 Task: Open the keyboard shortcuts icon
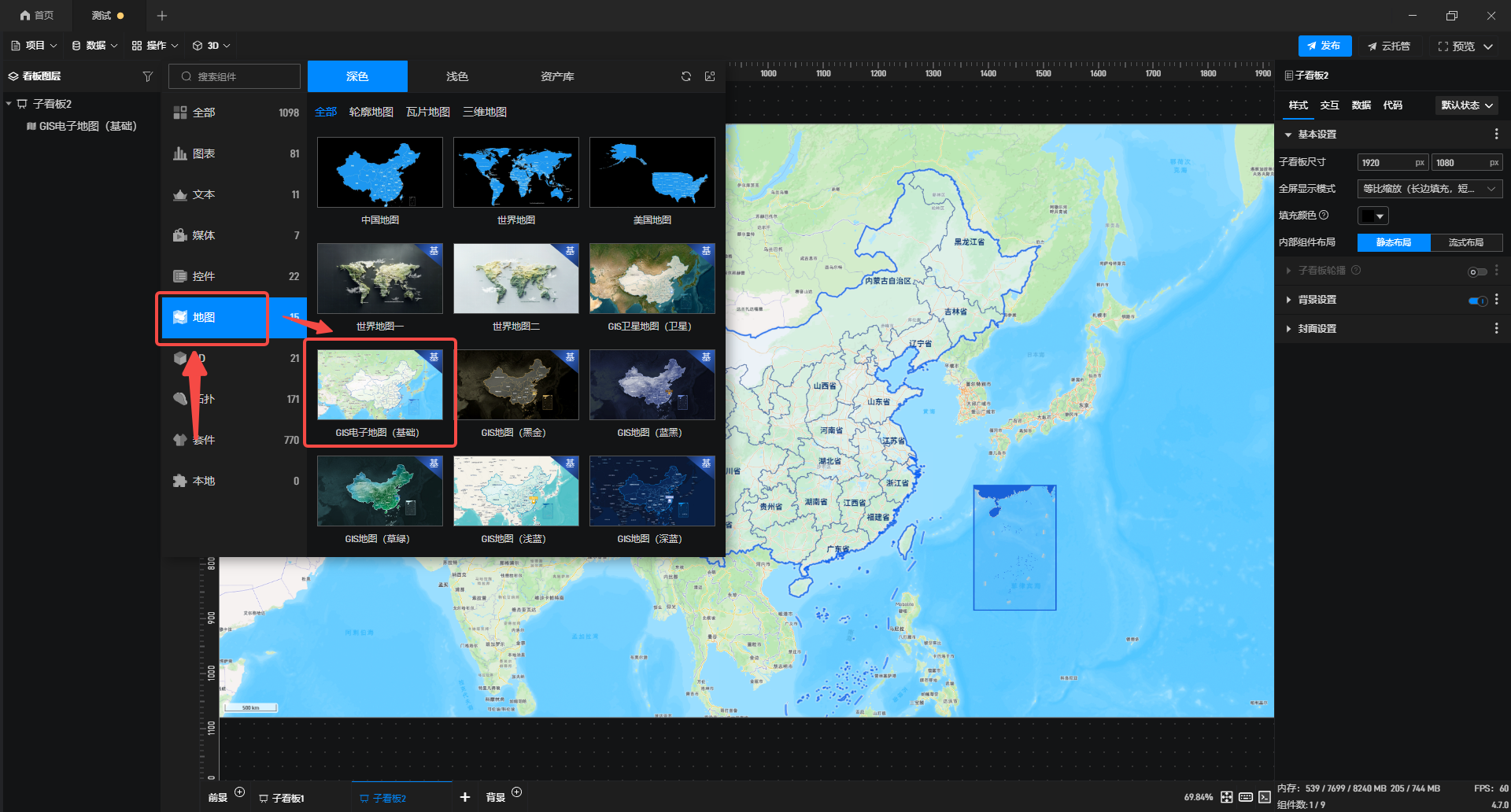click(1246, 797)
